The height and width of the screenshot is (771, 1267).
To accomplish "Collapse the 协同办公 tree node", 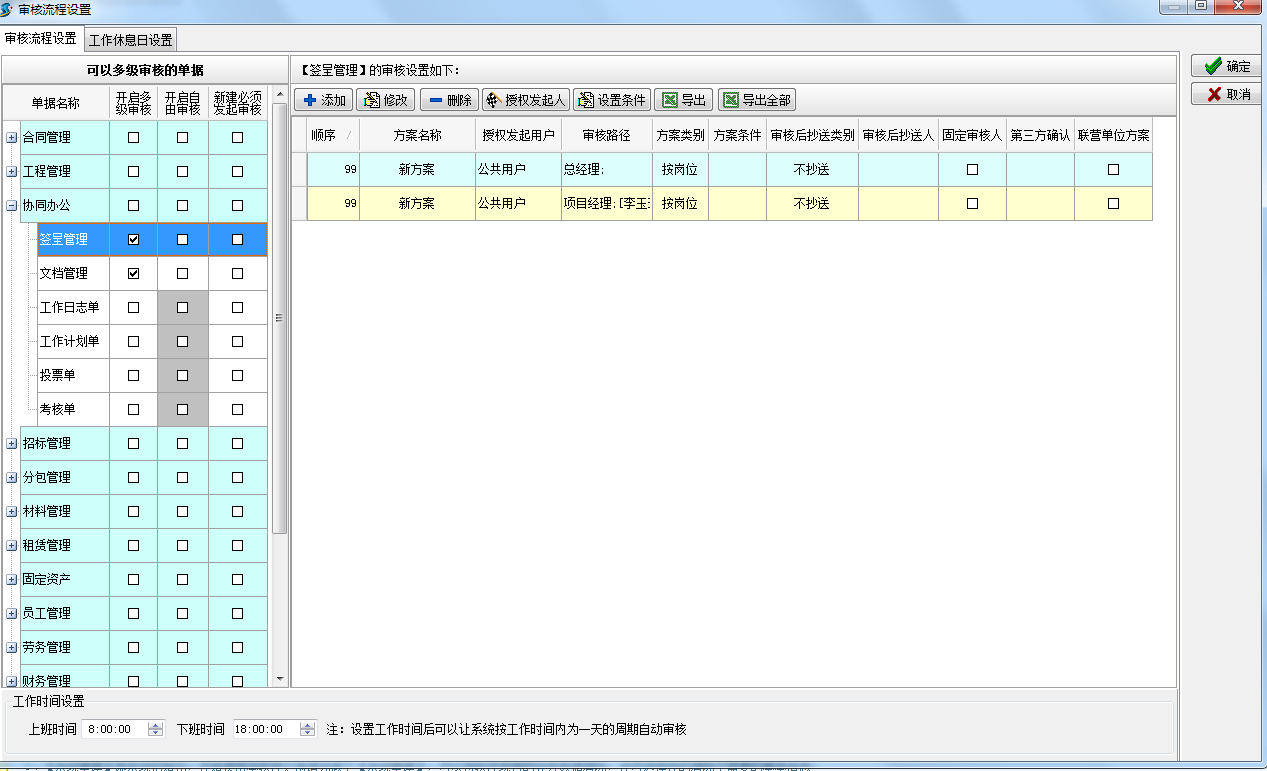I will [x=12, y=206].
